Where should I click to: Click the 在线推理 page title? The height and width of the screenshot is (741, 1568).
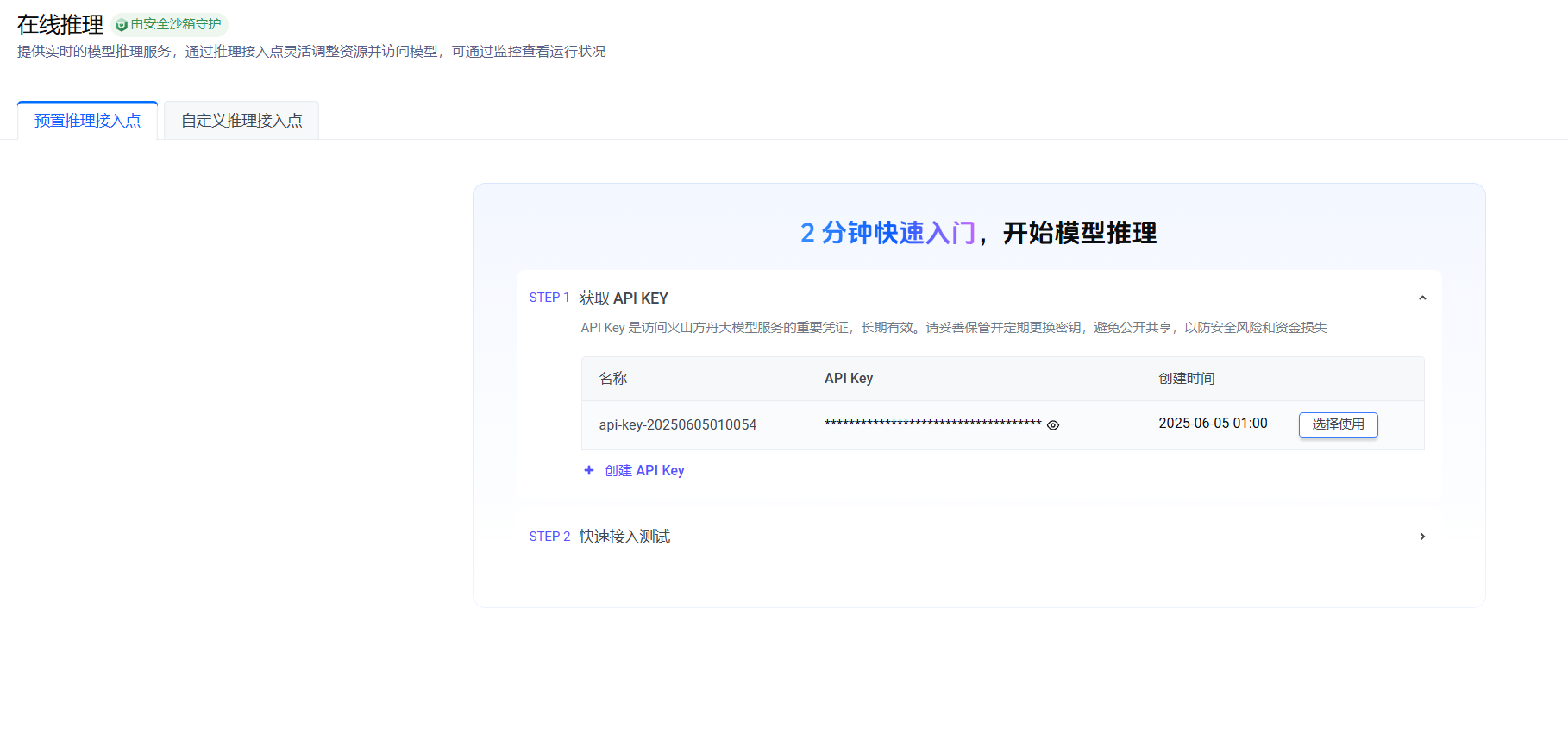[60, 24]
